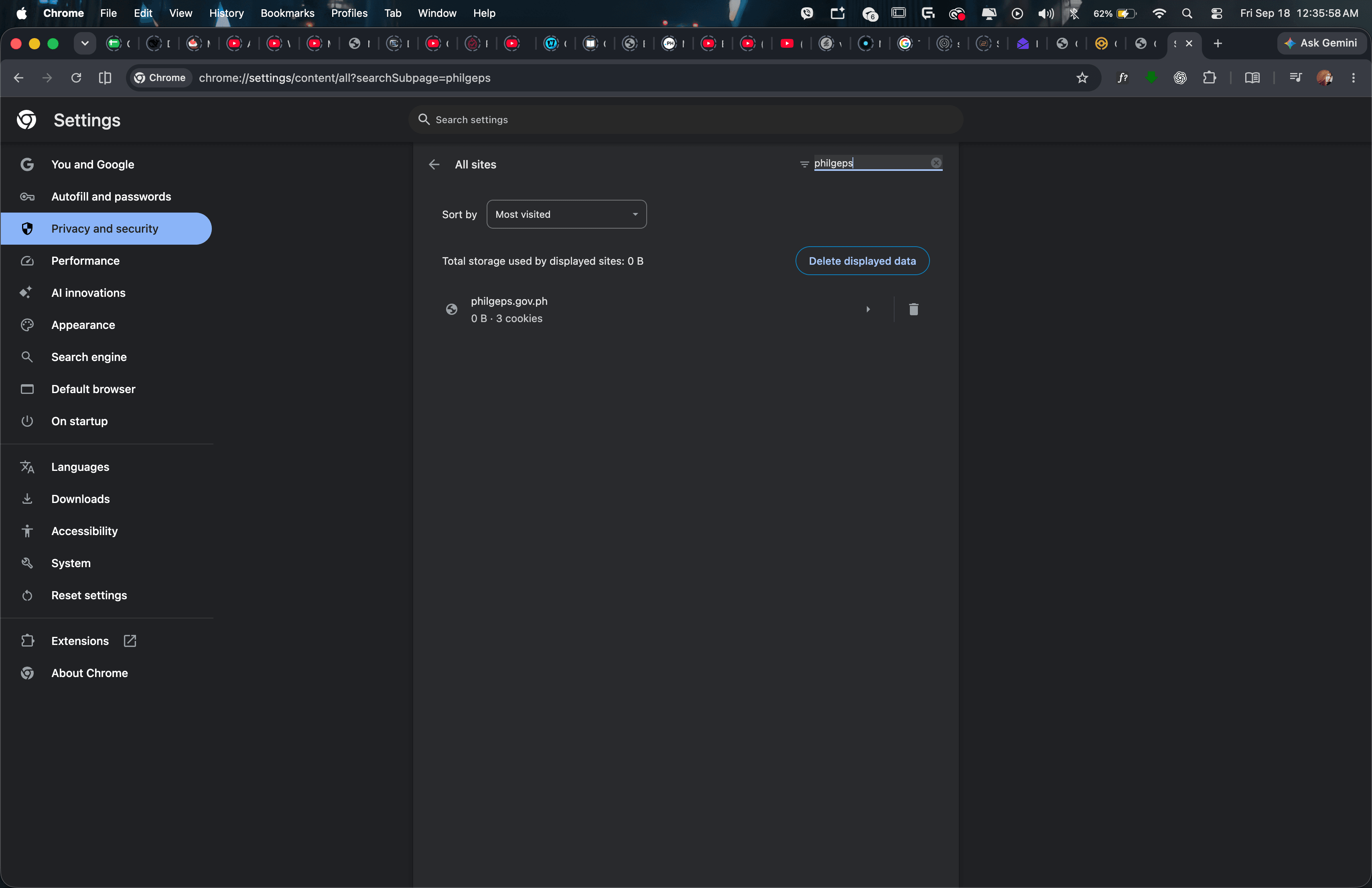Open the tab search dropdown arrow

point(85,43)
